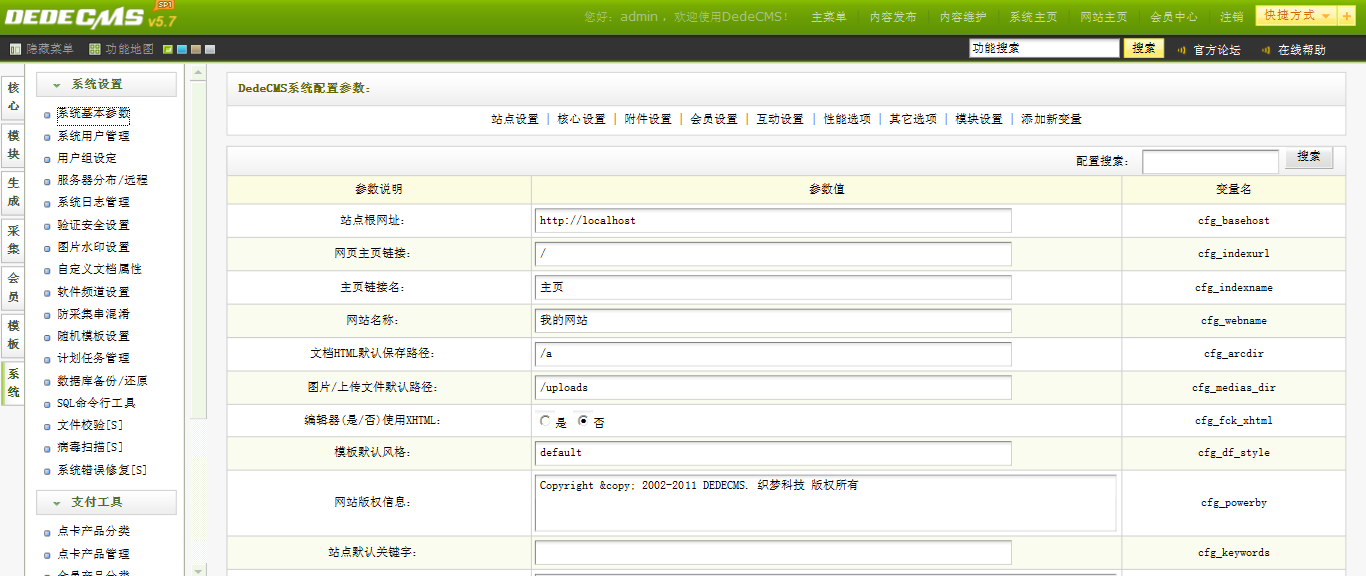Click the 注销 logout link

point(1232,16)
